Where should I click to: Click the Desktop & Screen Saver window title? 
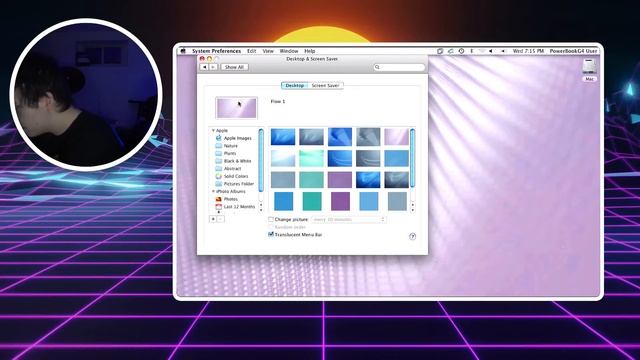[312, 59]
